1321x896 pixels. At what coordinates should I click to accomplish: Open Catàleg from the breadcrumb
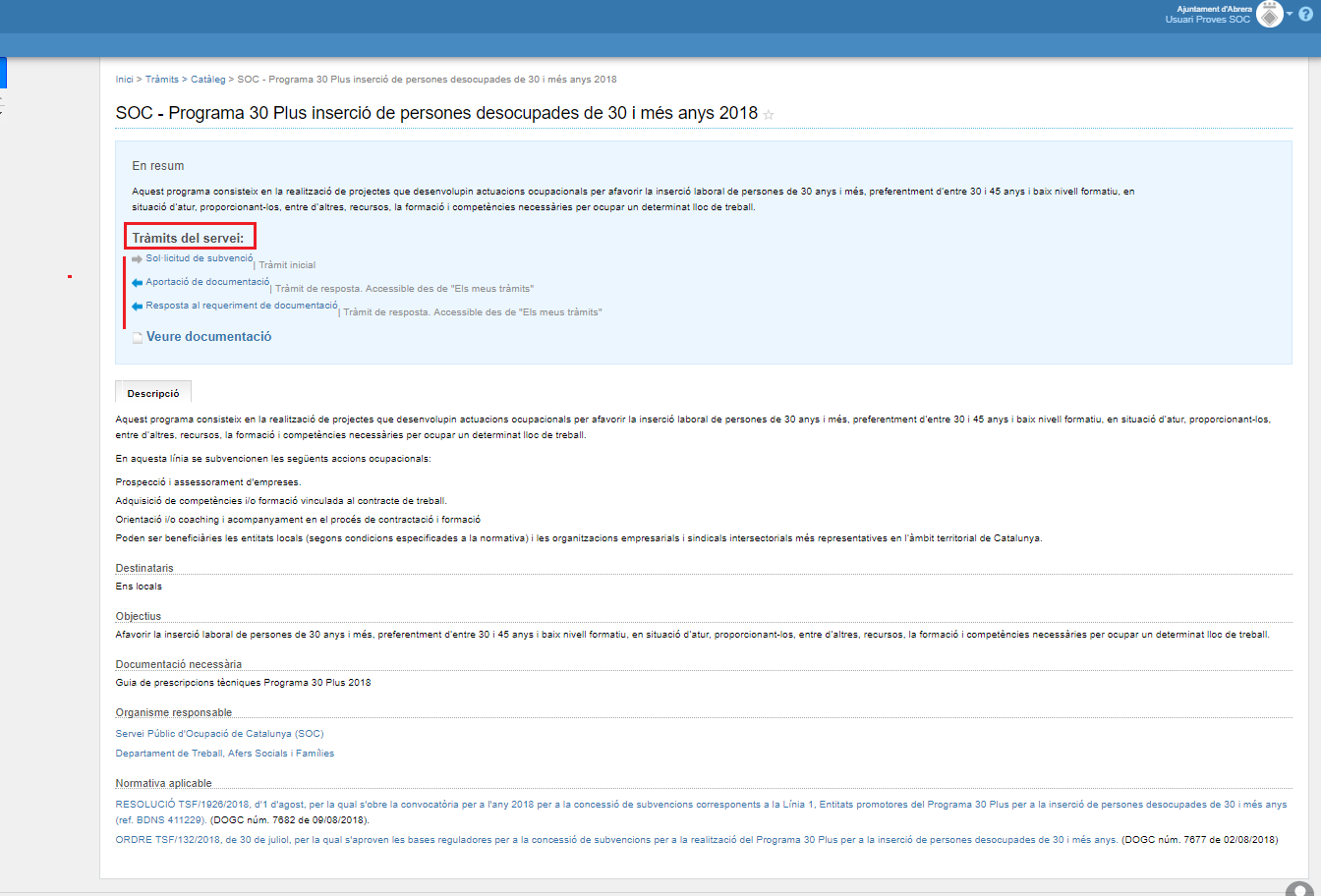pos(208,79)
